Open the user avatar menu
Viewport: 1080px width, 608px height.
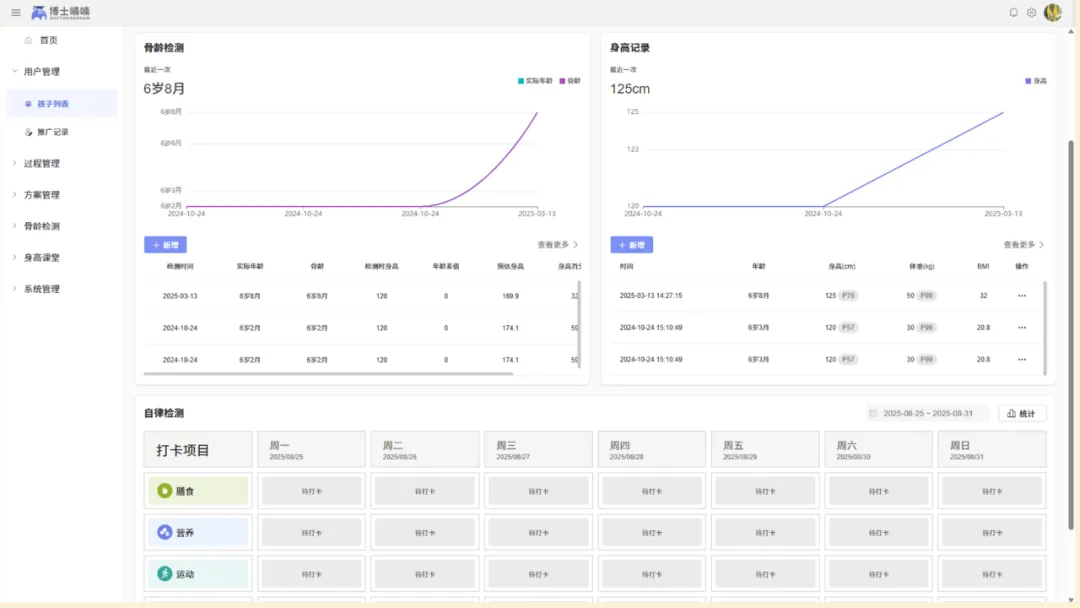pyautogui.click(x=1052, y=12)
